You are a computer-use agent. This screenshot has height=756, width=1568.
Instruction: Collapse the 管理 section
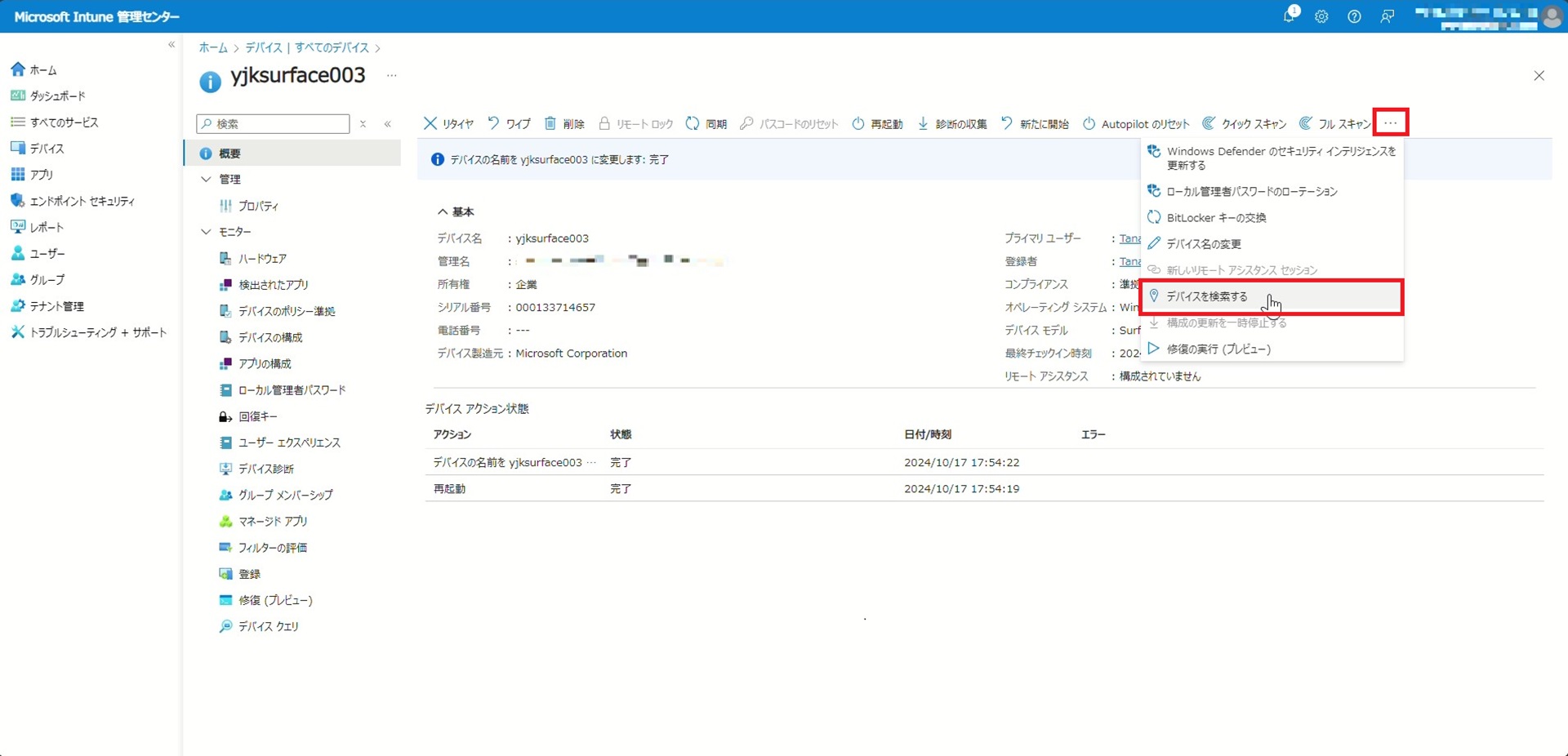coord(206,180)
